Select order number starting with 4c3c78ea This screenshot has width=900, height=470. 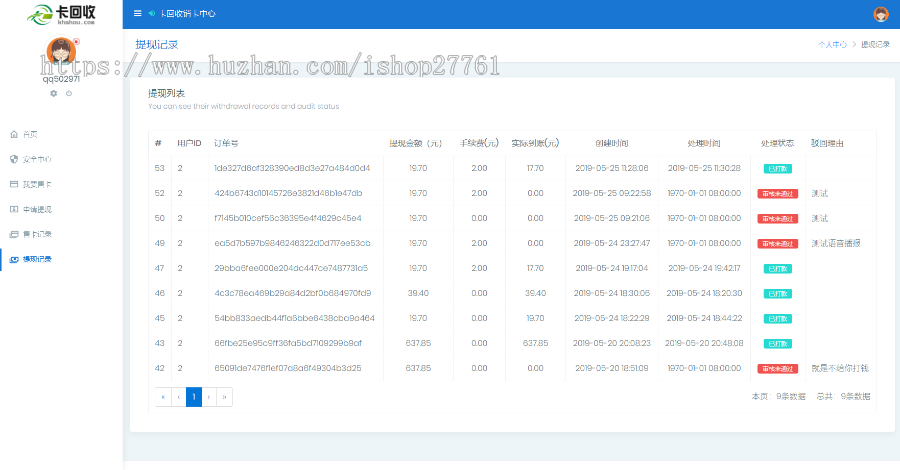[x=293, y=293]
